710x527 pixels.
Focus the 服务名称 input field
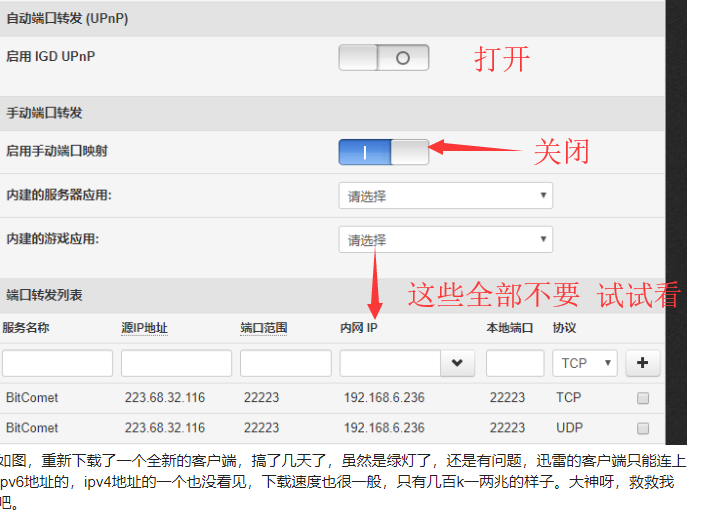(x=57, y=363)
